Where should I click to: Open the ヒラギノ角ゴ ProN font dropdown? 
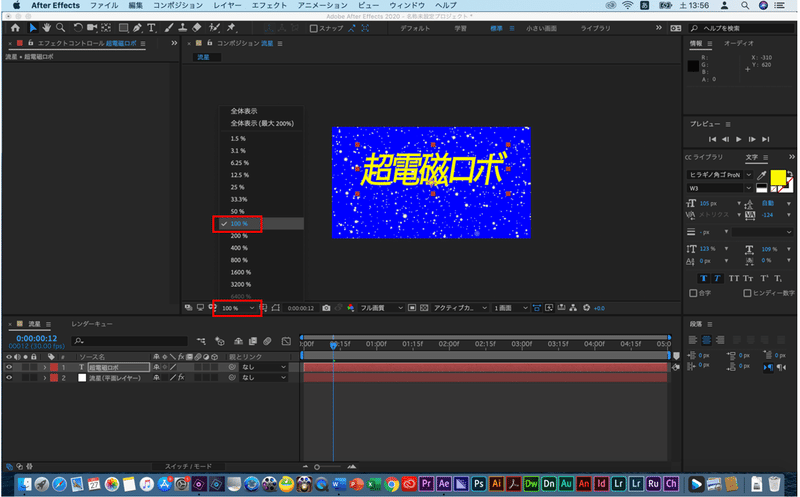pyautogui.click(x=719, y=175)
